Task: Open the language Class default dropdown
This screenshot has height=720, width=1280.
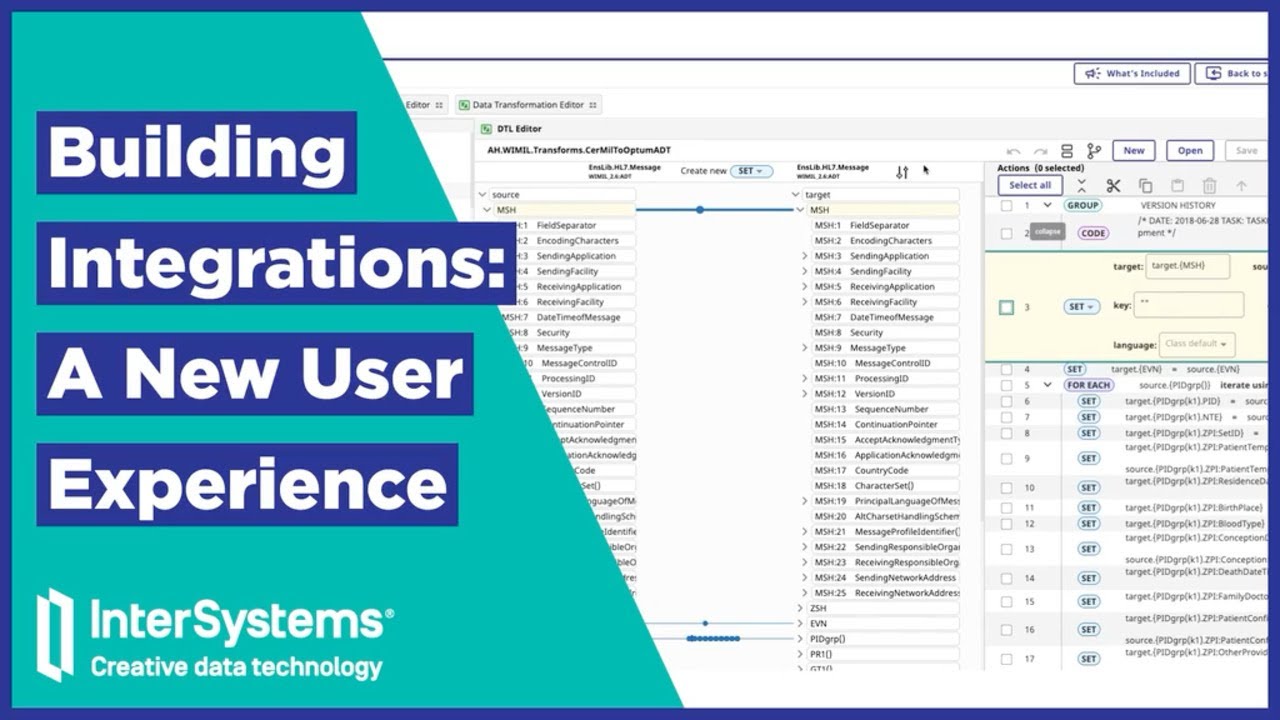Action: pos(1198,344)
